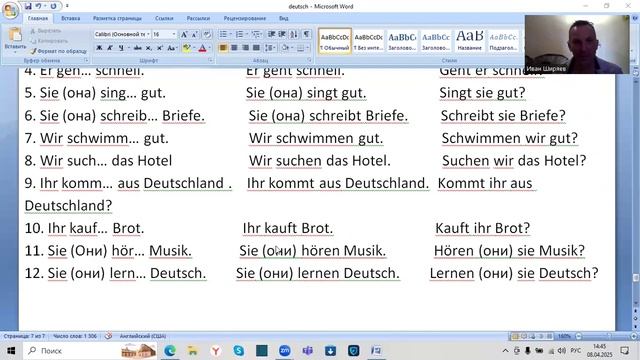This screenshot has height=360, width=640.
Task: Toggle underline (Ч) formatting
Action: (x=121, y=48)
